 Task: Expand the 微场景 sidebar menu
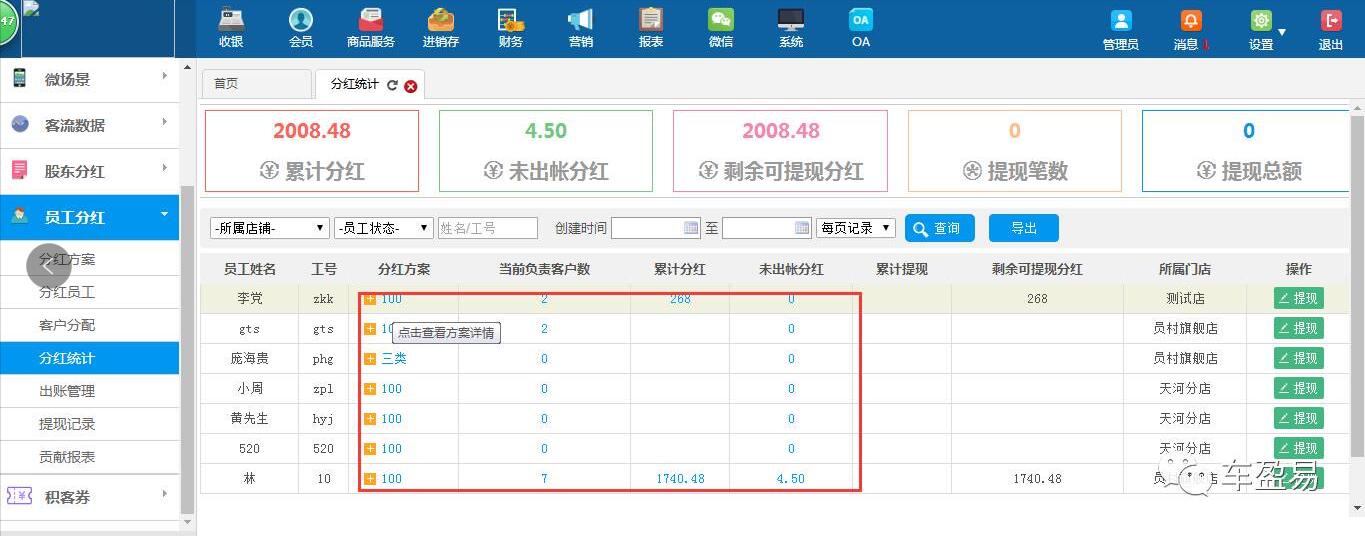(89, 79)
